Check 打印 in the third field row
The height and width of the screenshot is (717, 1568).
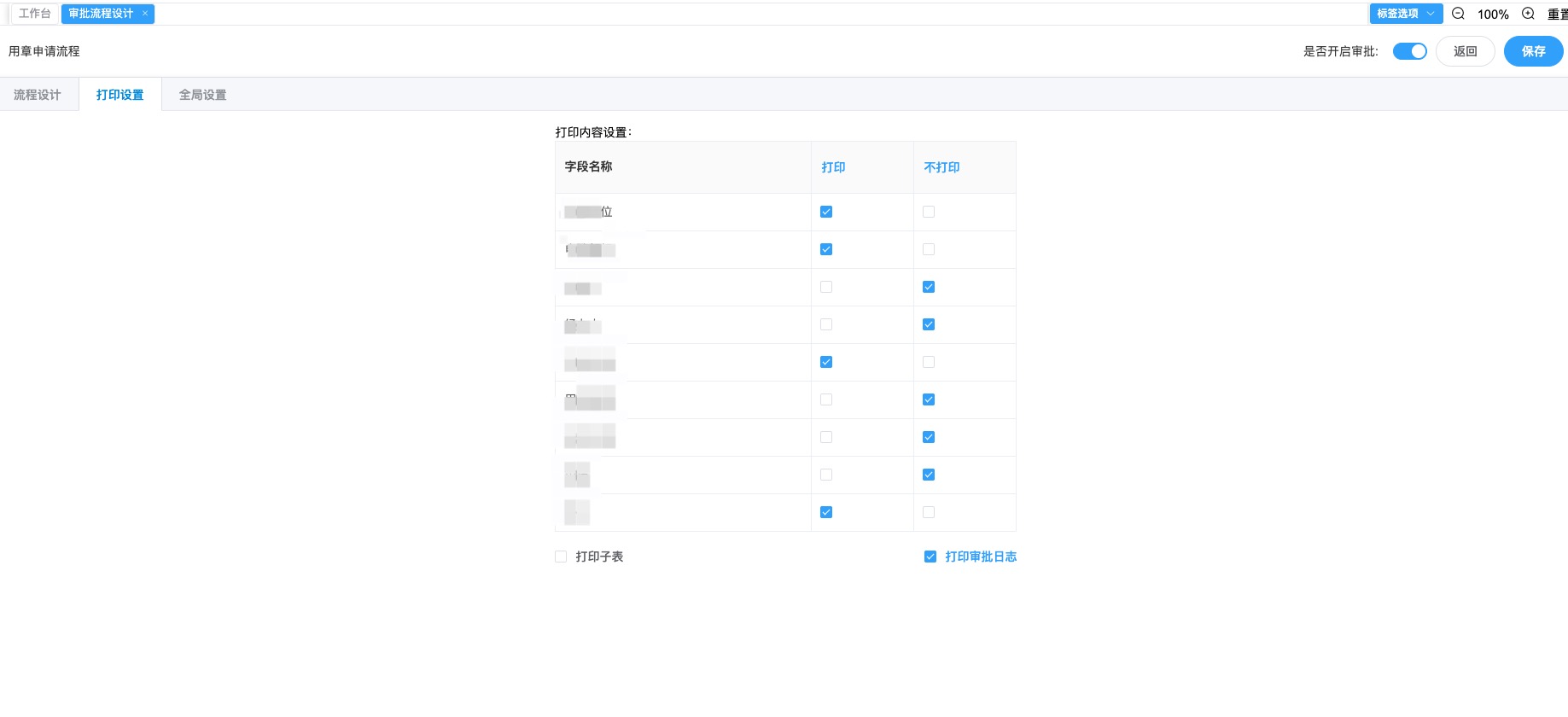click(x=826, y=287)
